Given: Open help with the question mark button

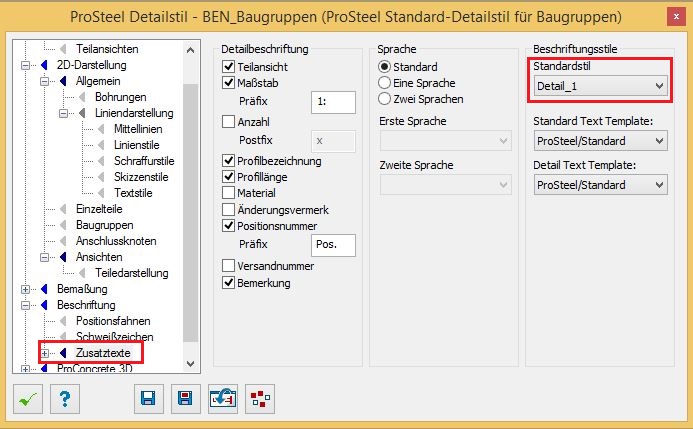Looking at the screenshot, I should click(65, 399).
